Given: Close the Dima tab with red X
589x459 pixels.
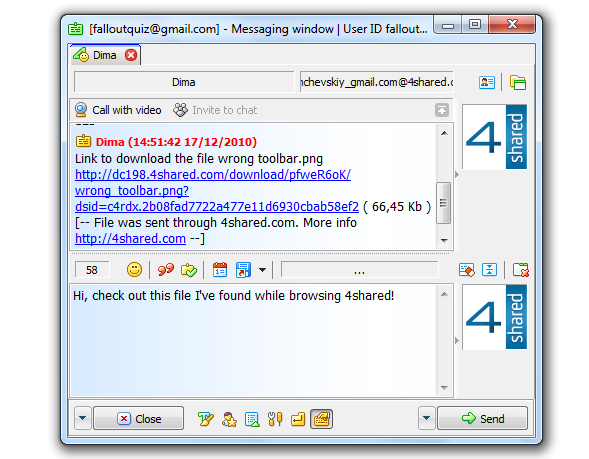Looking at the screenshot, I should tap(131, 55).
